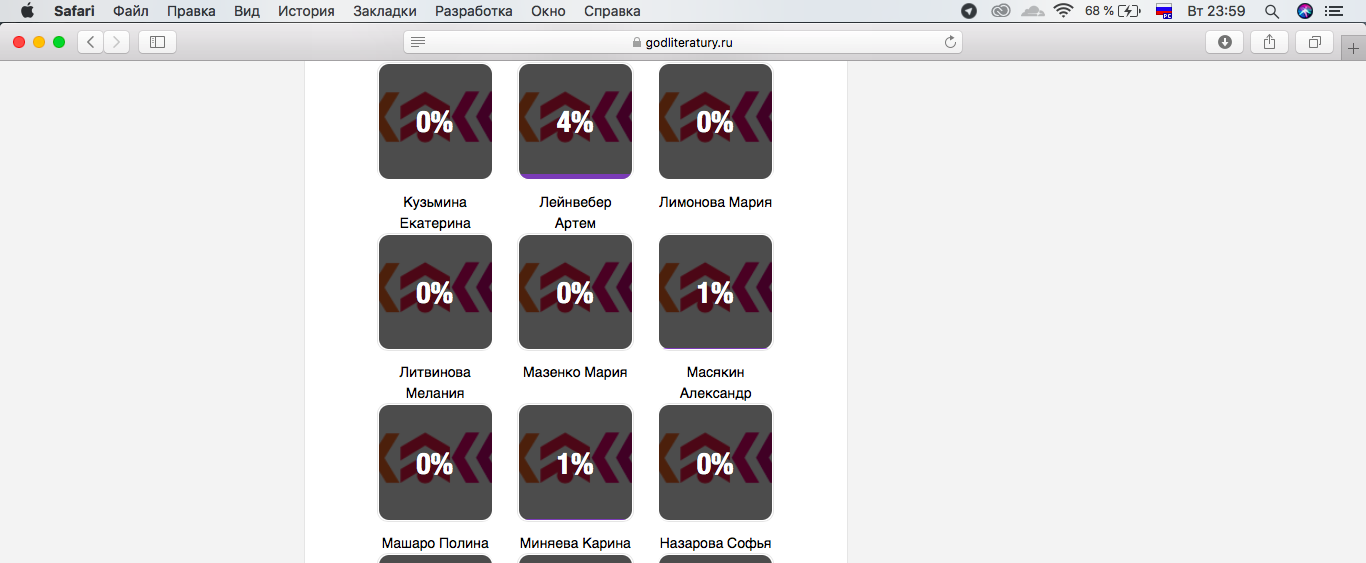Click the name Литвинова Мелания

click(435, 383)
